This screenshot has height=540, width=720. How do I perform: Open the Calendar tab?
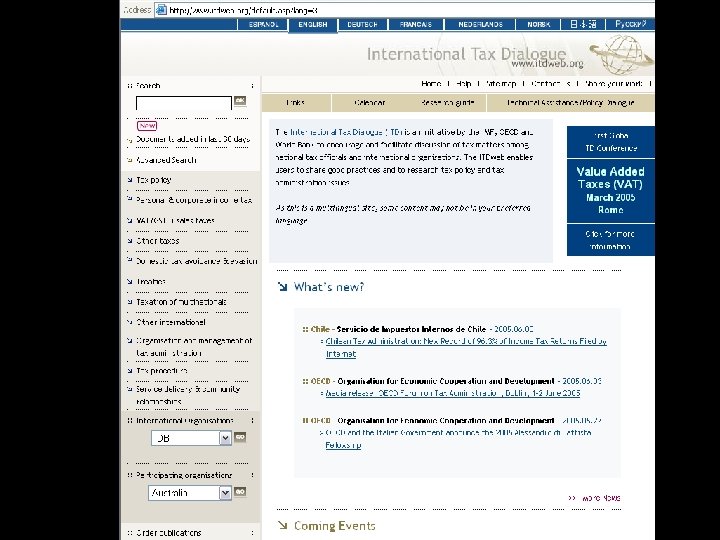(370, 103)
